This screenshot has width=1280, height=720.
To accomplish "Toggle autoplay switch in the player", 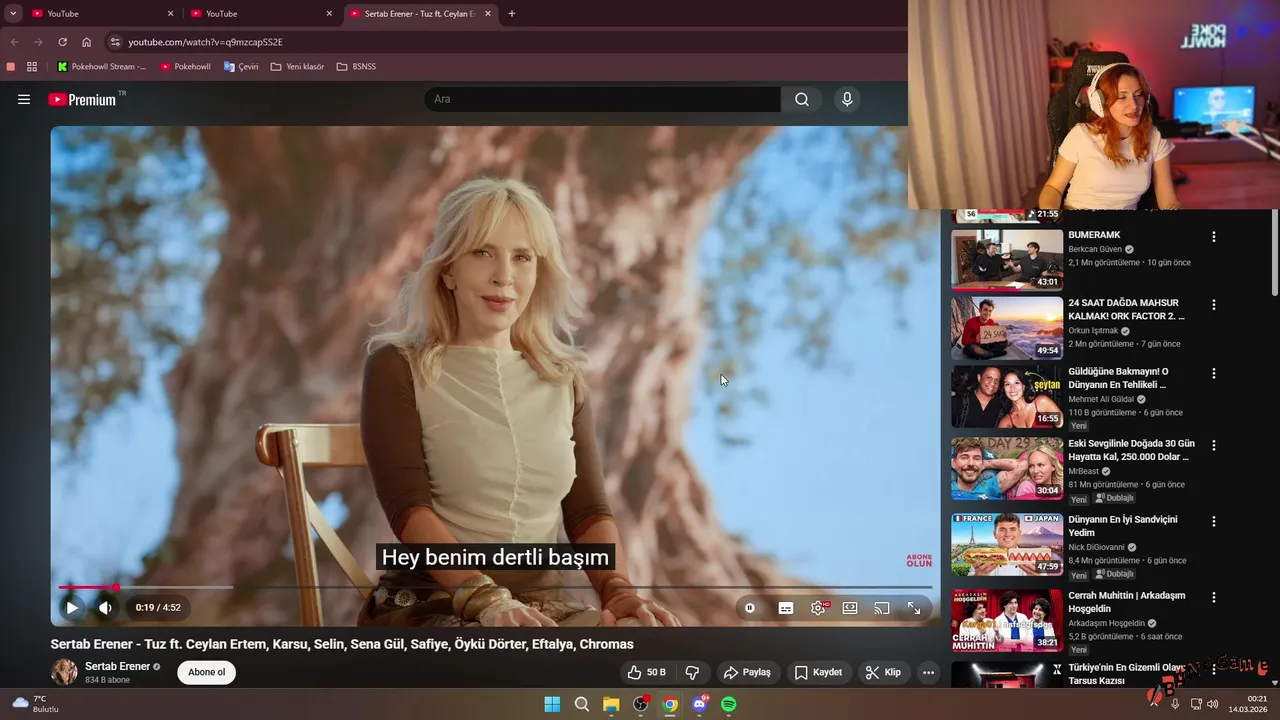I will (x=750, y=608).
